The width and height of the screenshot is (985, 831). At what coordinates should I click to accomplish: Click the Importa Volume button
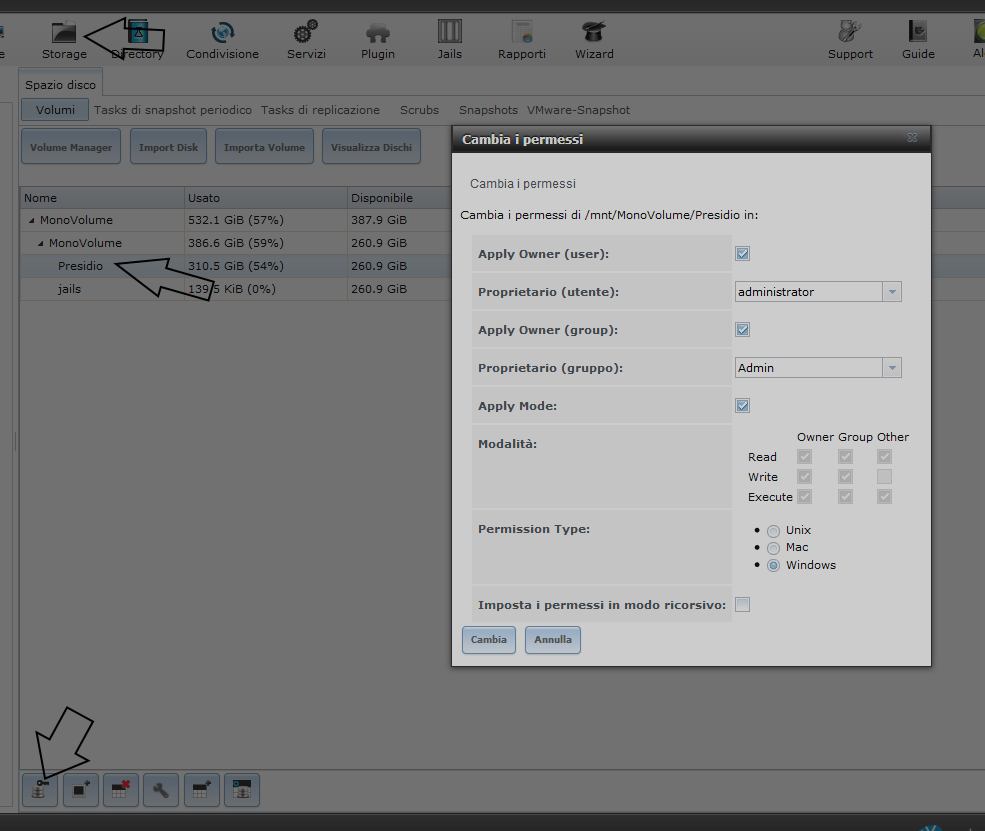264,147
